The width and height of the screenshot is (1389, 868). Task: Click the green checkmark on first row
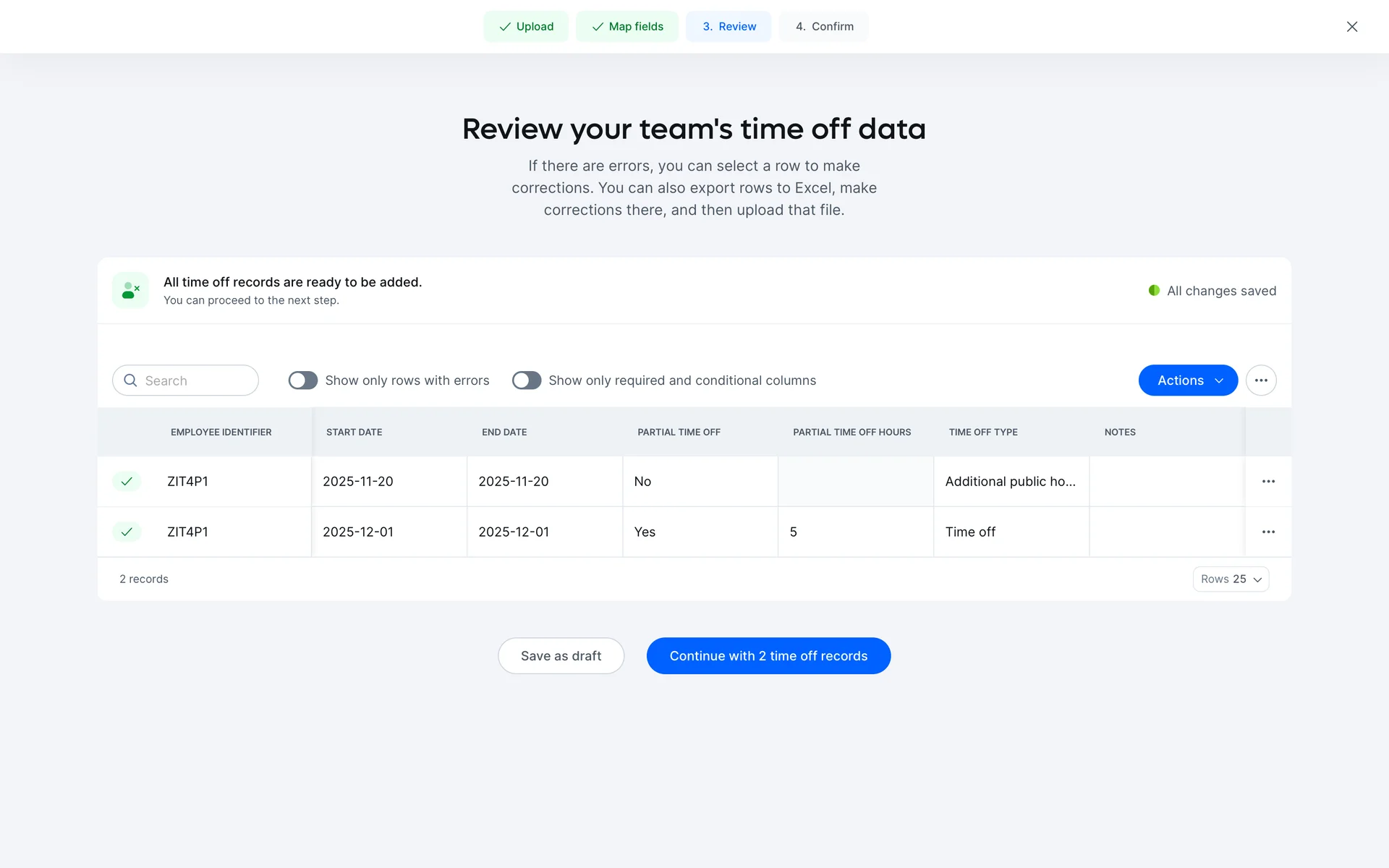(x=127, y=482)
